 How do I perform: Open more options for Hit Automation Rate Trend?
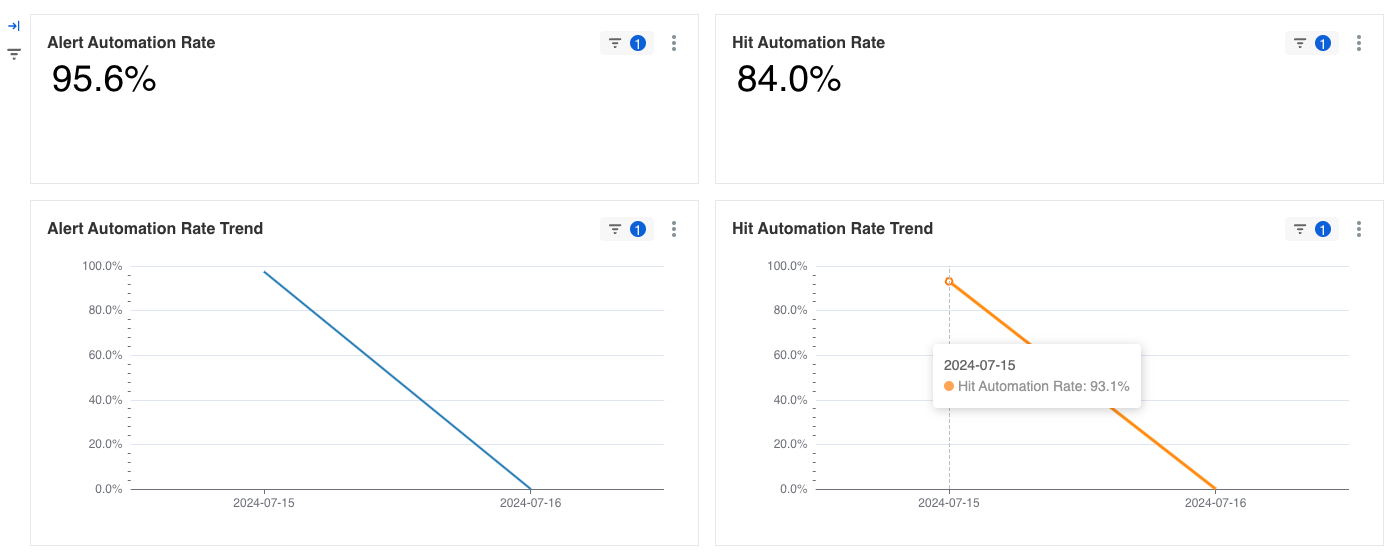1359,229
